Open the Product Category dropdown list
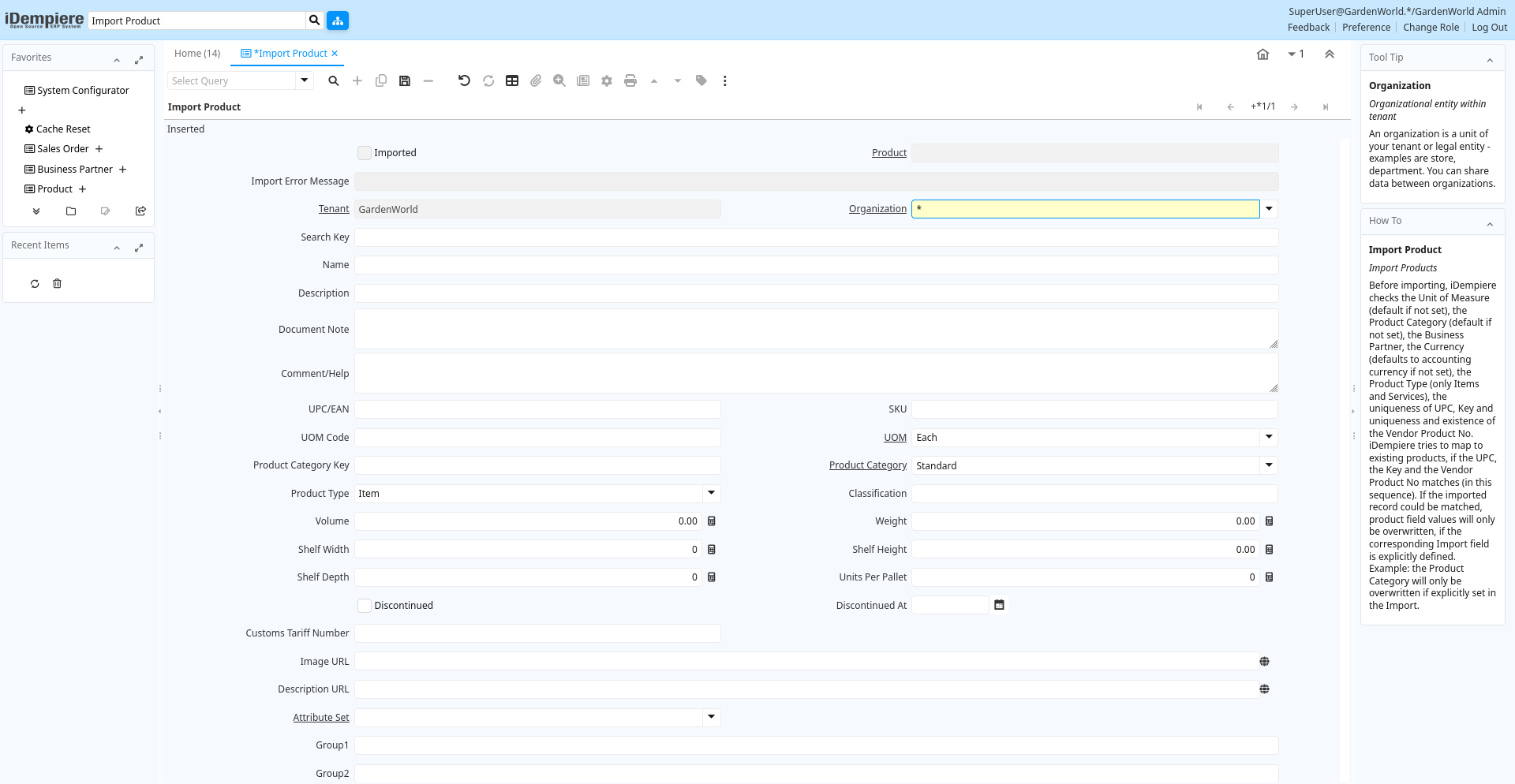Image resolution: width=1515 pixels, height=784 pixels. (x=1269, y=465)
